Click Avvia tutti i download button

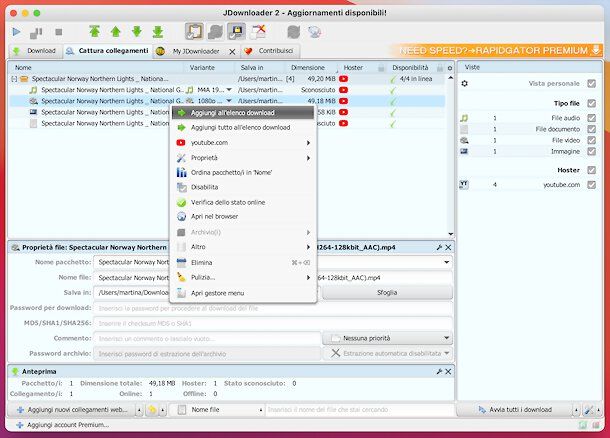[x=515, y=410]
